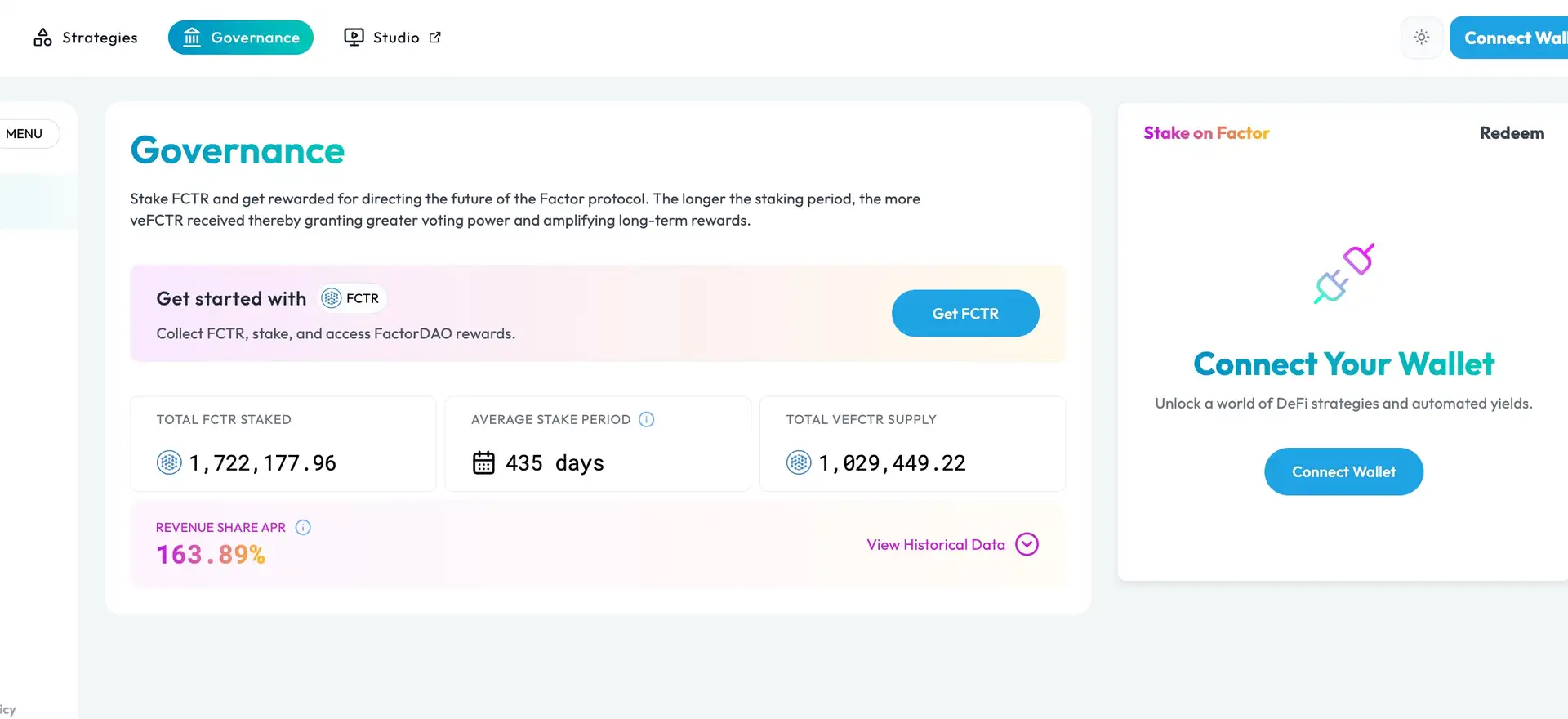Open the MENU sidebar button
Screen dimensions: 1568x719
point(24,134)
